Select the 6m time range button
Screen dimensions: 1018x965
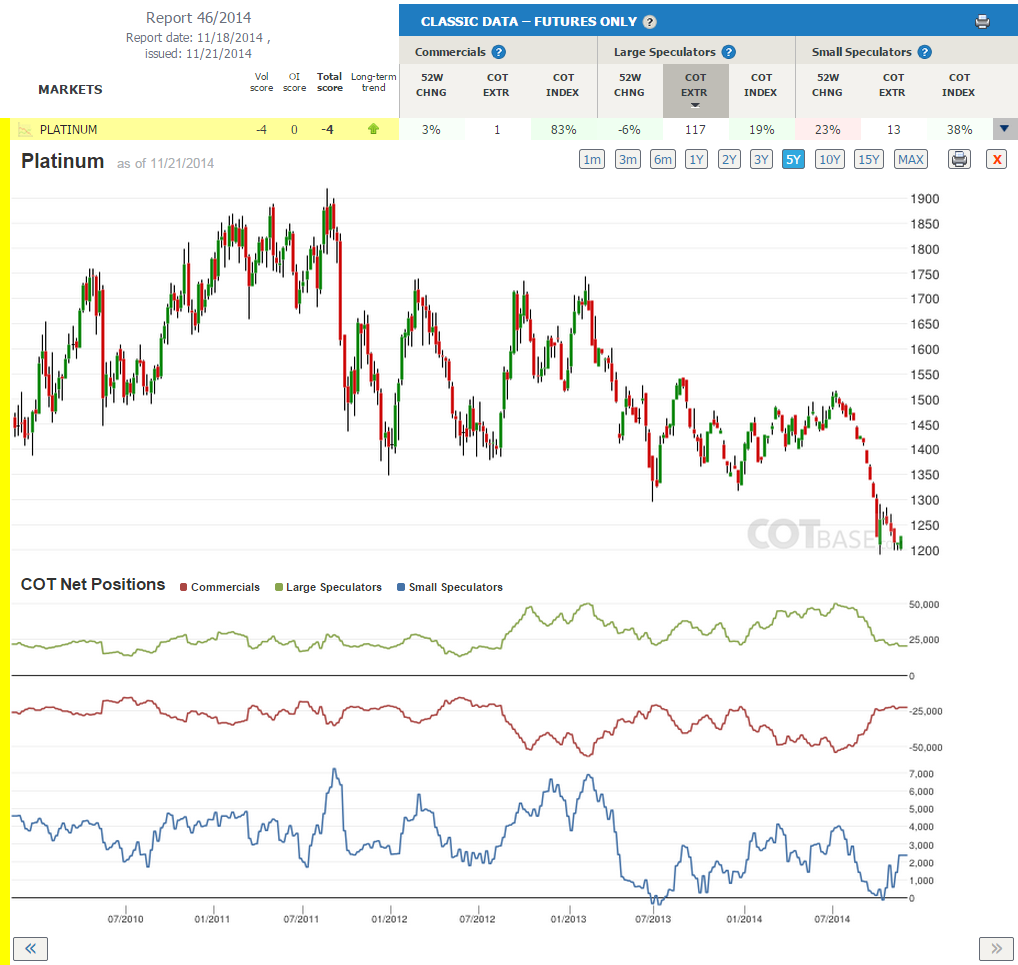pos(662,159)
